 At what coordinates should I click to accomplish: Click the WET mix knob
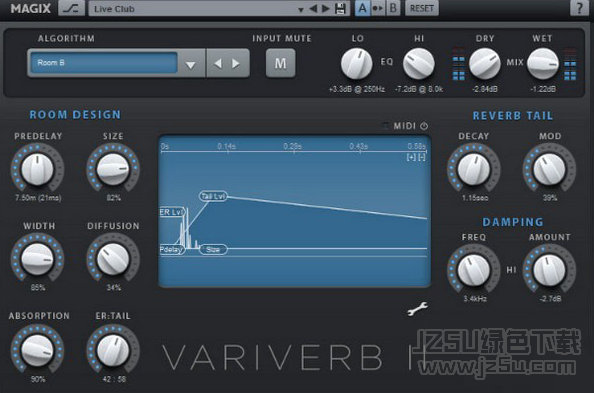point(542,64)
